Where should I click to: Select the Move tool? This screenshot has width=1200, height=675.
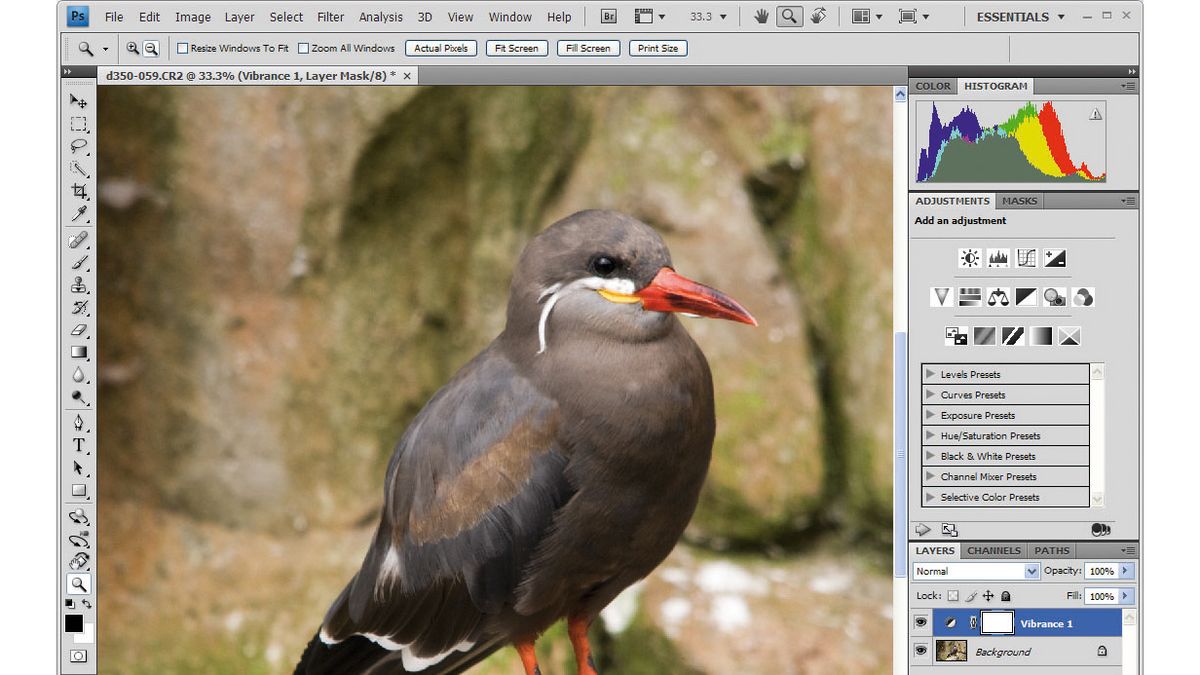[x=79, y=100]
